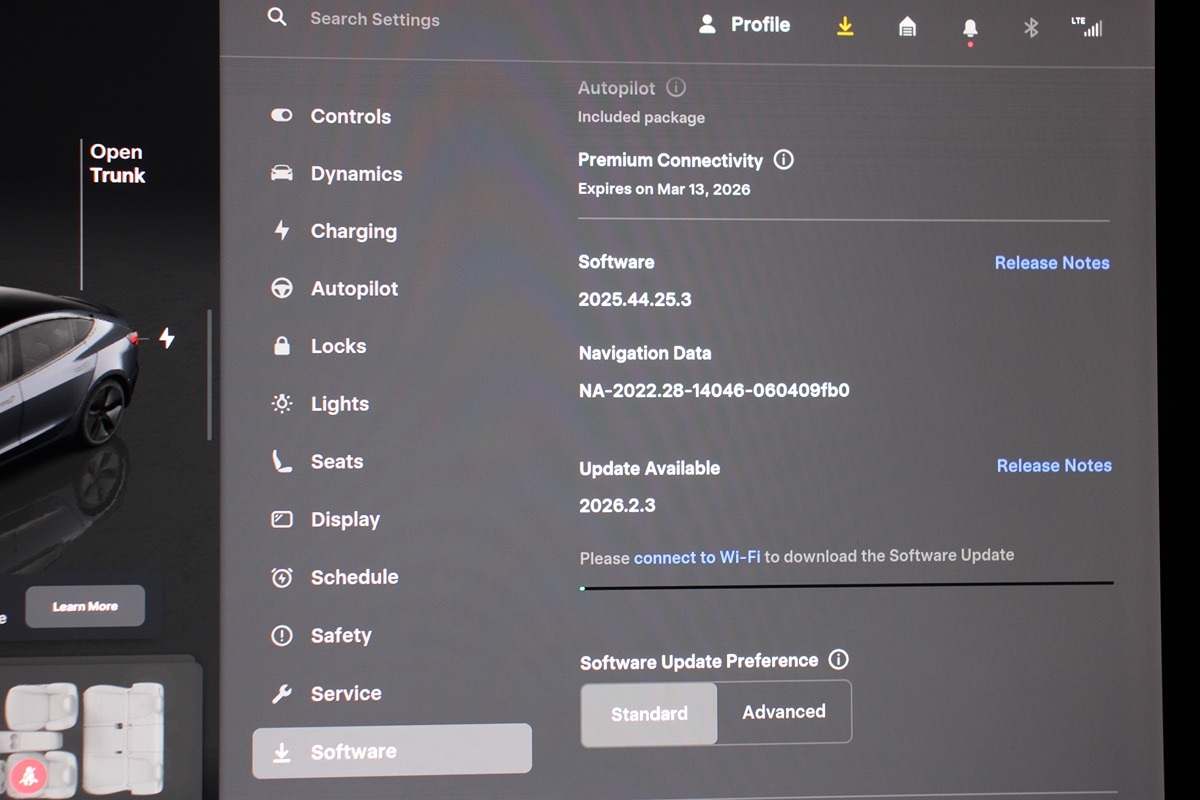Tap the yellow software download icon
Image resolution: width=1200 pixels, height=800 pixels.
point(845,27)
